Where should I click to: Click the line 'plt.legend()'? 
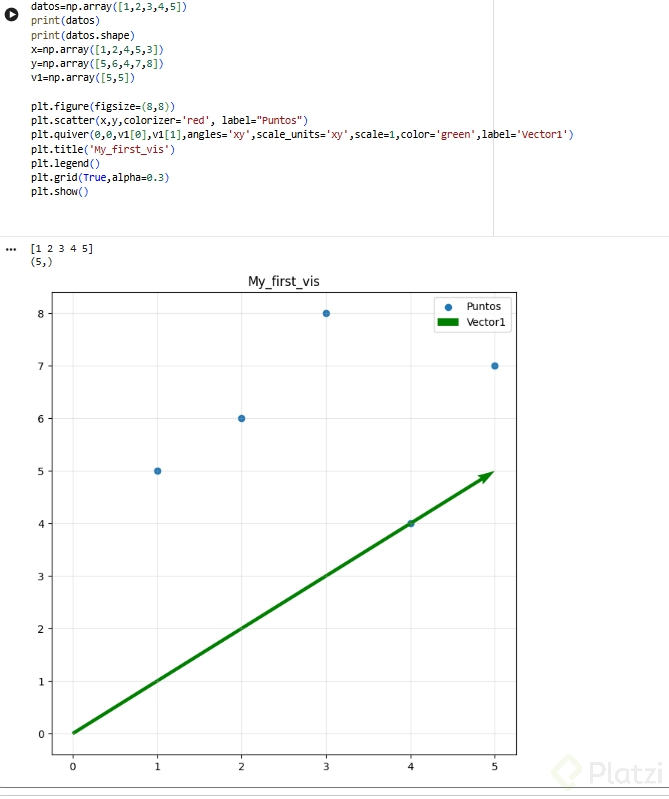point(65,164)
